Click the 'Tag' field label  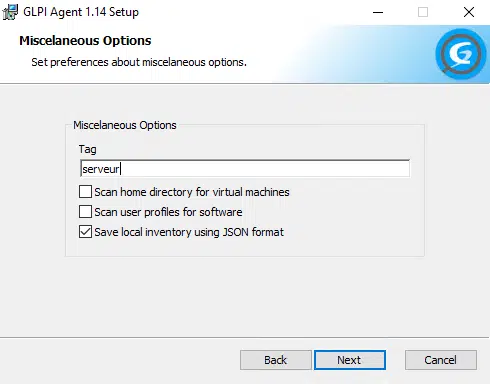pyautogui.click(x=88, y=149)
